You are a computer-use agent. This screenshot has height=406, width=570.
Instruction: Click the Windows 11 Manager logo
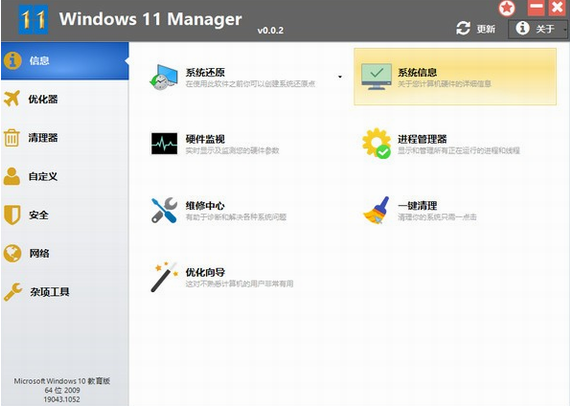(33, 20)
